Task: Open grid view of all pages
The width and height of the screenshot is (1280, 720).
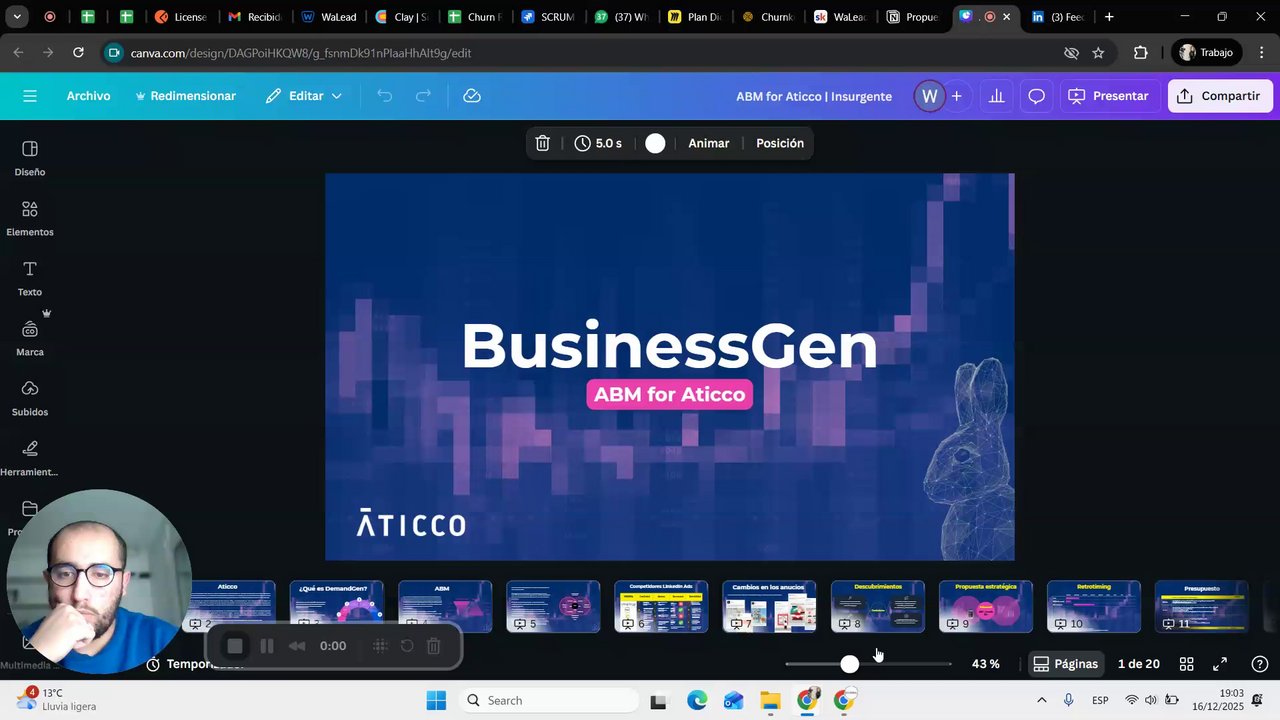Action: 1186,664
